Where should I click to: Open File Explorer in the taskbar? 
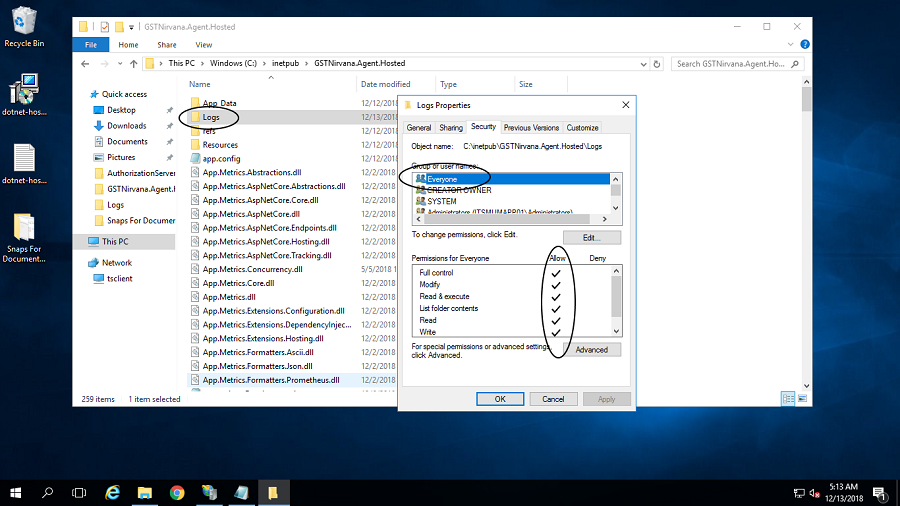(145, 493)
